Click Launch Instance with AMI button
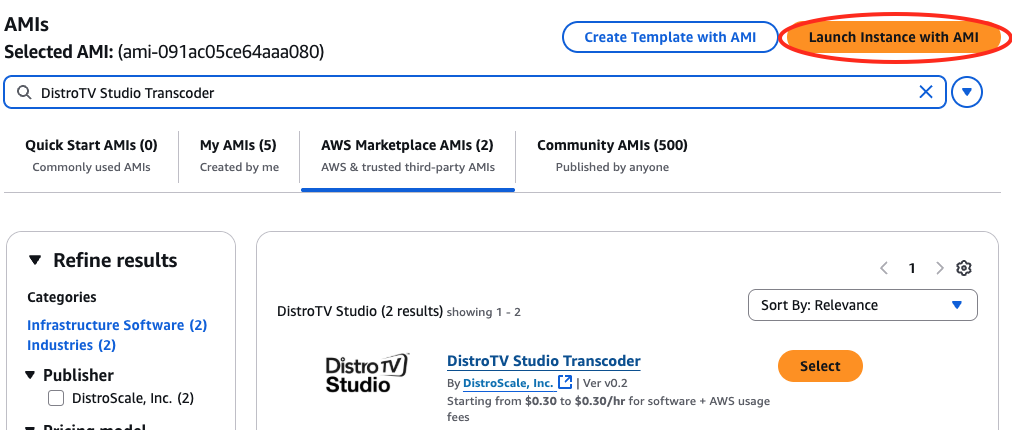This screenshot has height=430, width=1012. click(893, 37)
